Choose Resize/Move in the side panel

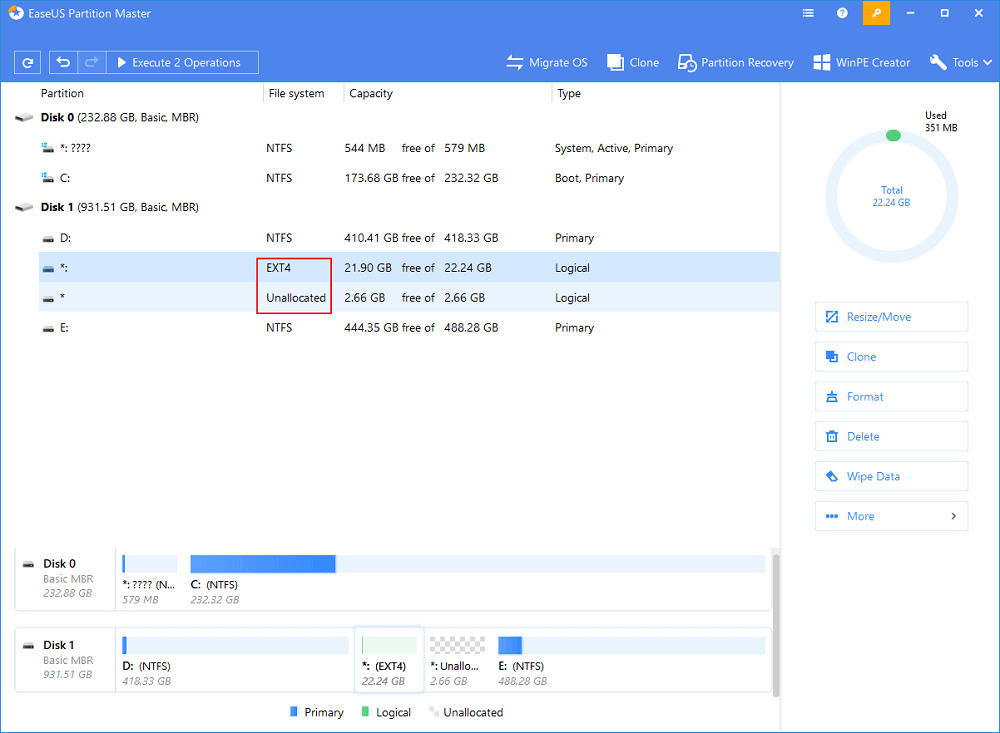click(891, 317)
